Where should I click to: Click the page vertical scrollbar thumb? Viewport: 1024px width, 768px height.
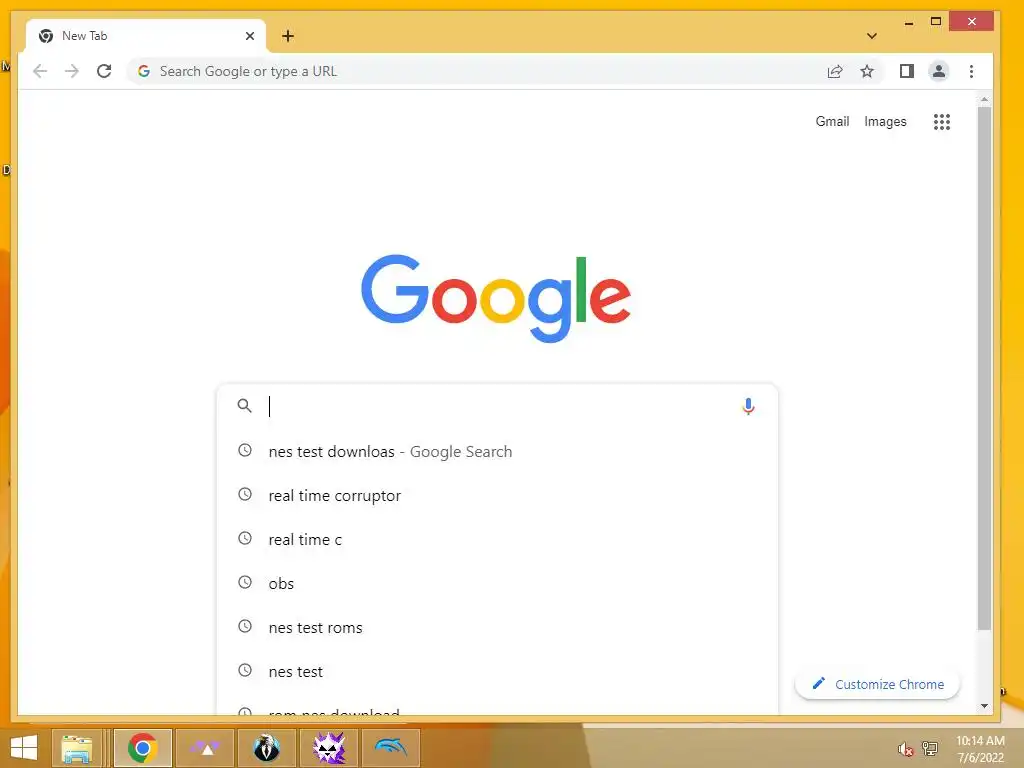point(984,368)
